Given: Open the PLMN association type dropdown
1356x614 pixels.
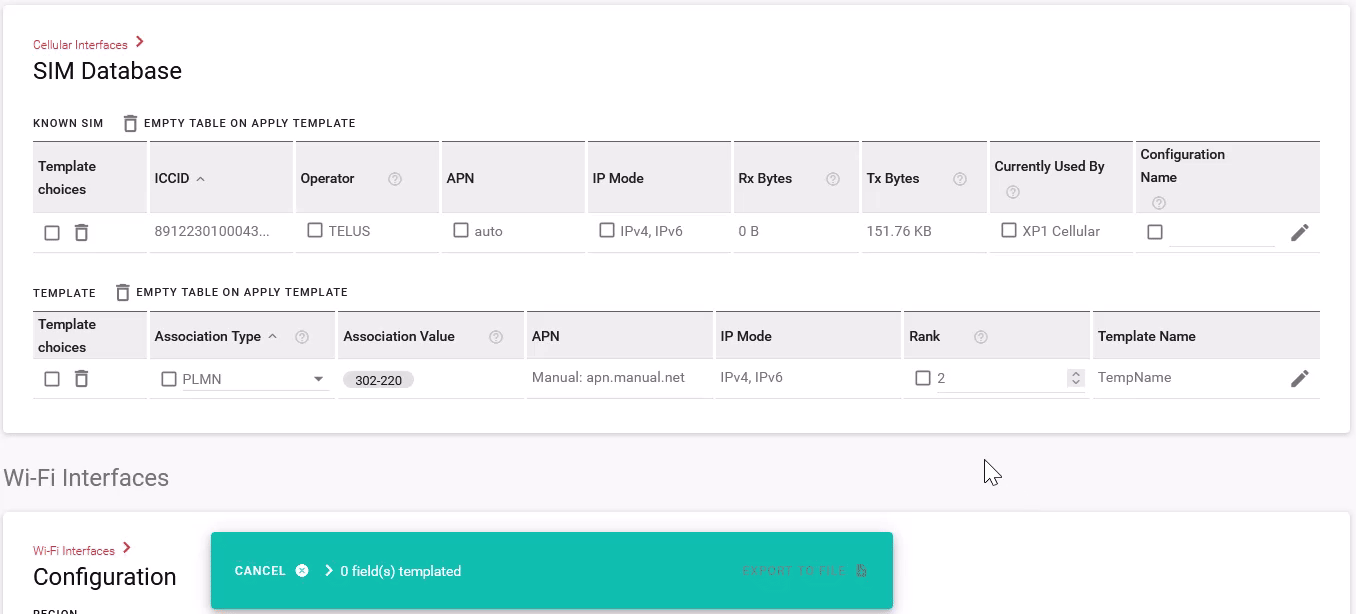Looking at the screenshot, I should click(x=318, y=379).
